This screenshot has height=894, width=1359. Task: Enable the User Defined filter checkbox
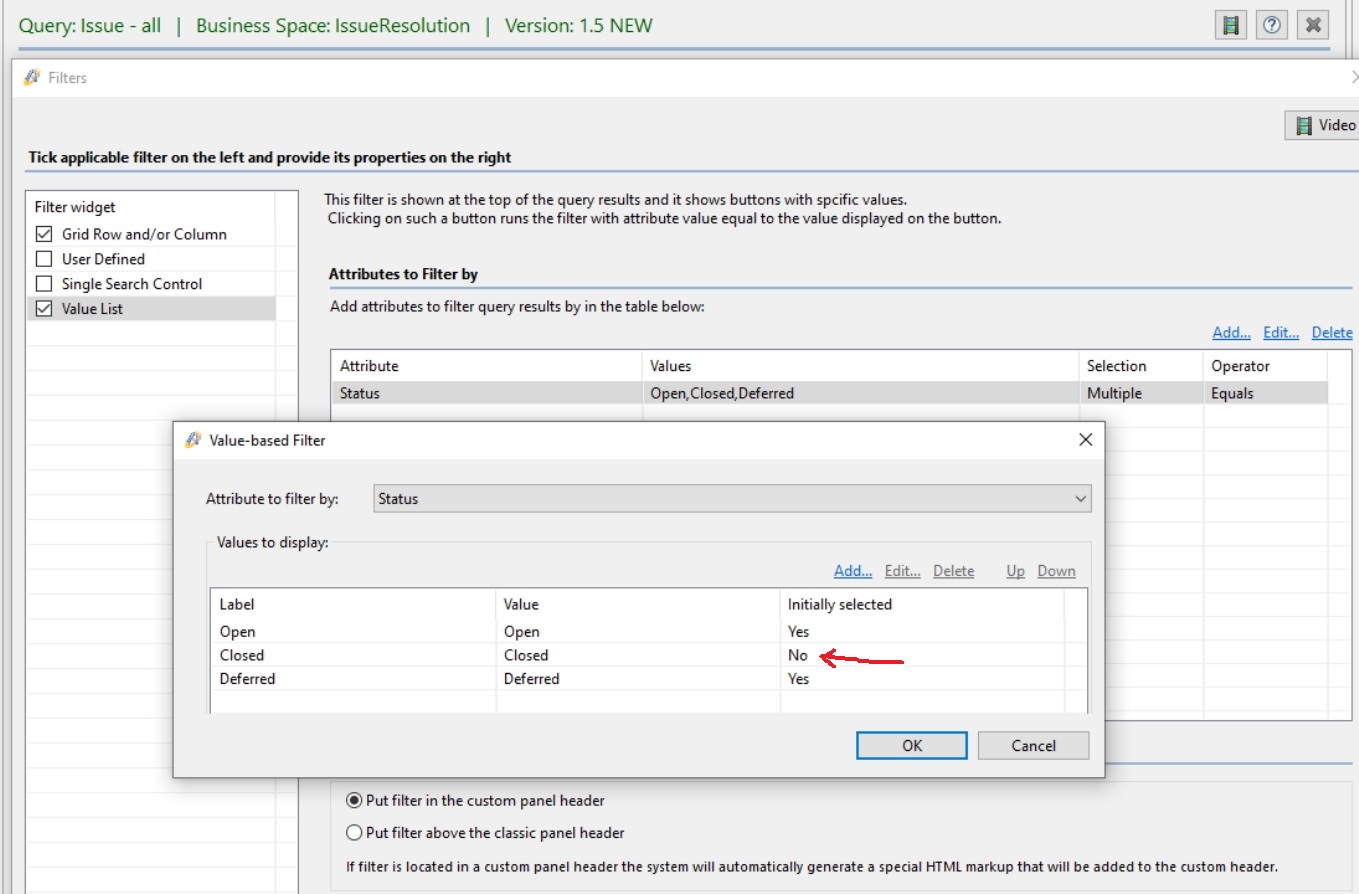point(44,259)
